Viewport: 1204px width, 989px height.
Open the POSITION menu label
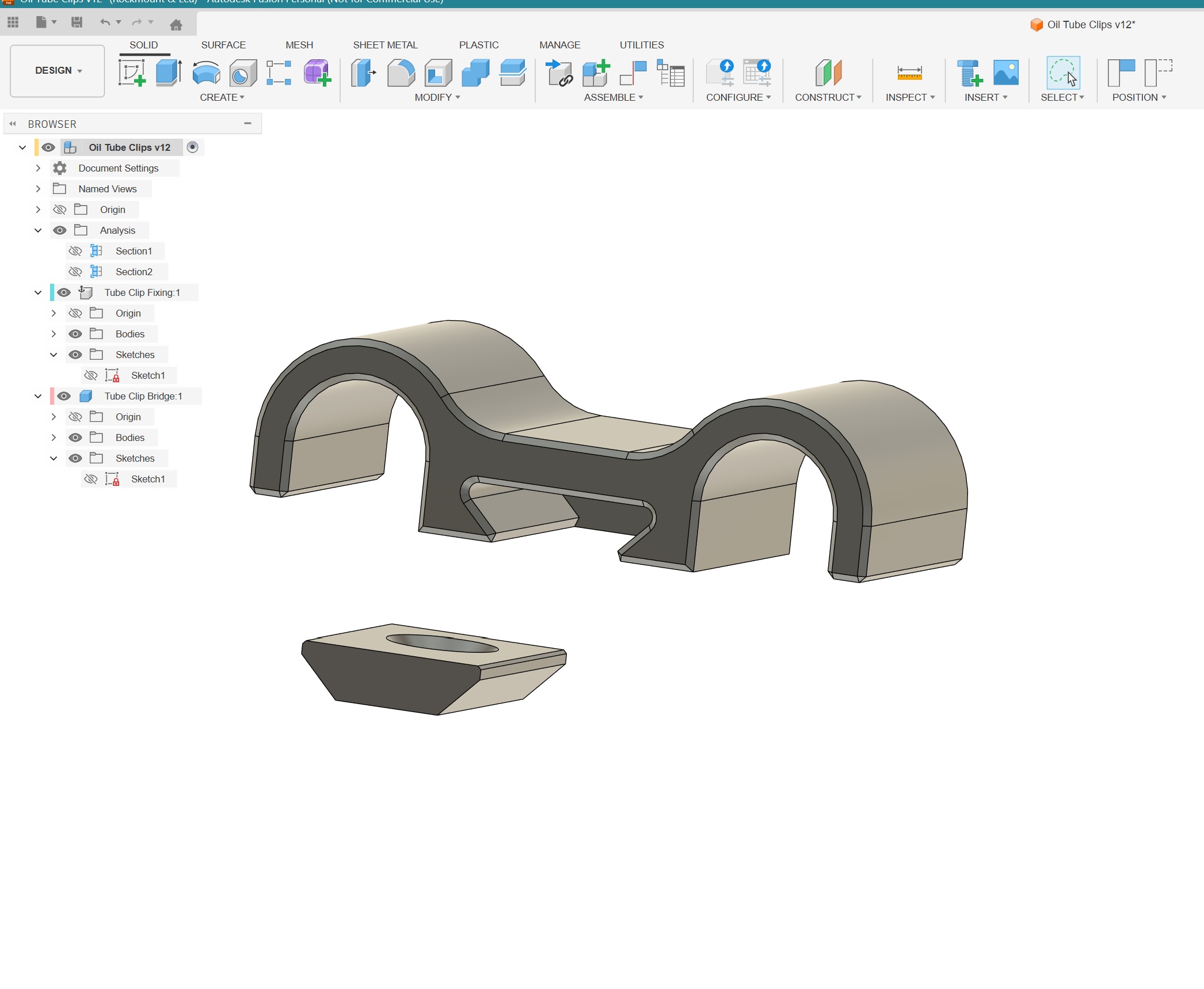coord(1139,97)
